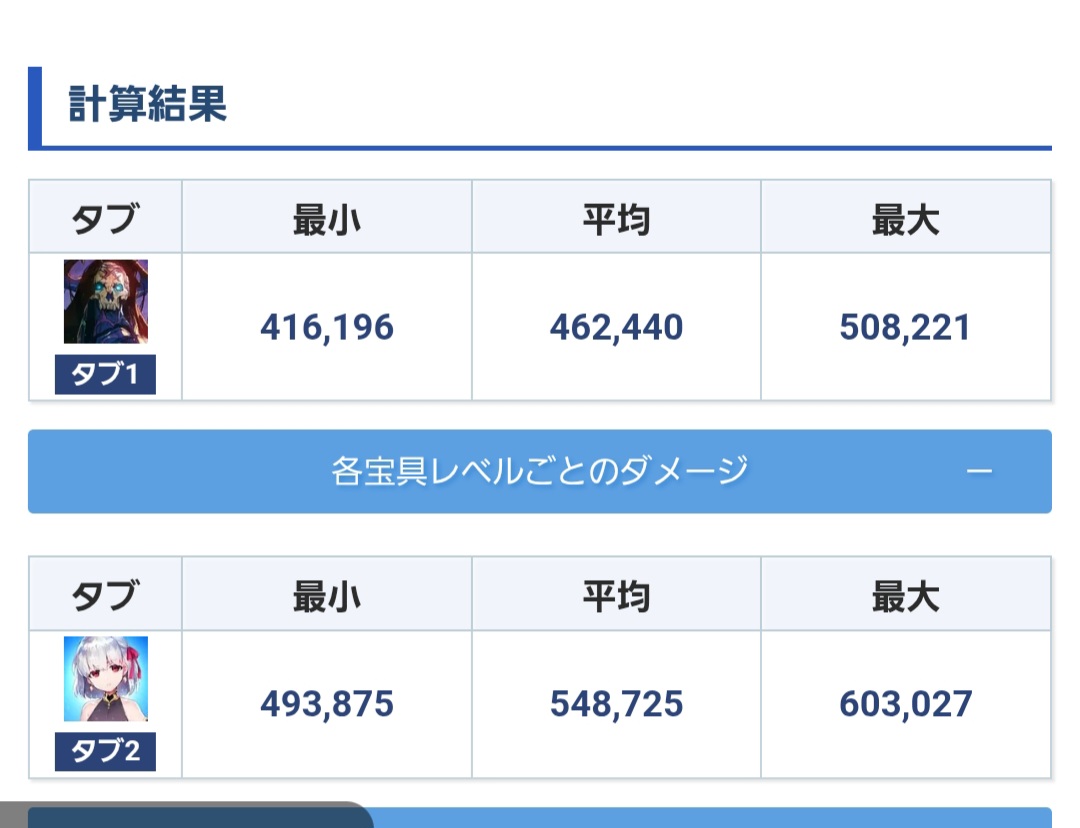Click the 最小 header in the first table
Viewport: 1080px width, 828px height.
click(x=326, y=220)
